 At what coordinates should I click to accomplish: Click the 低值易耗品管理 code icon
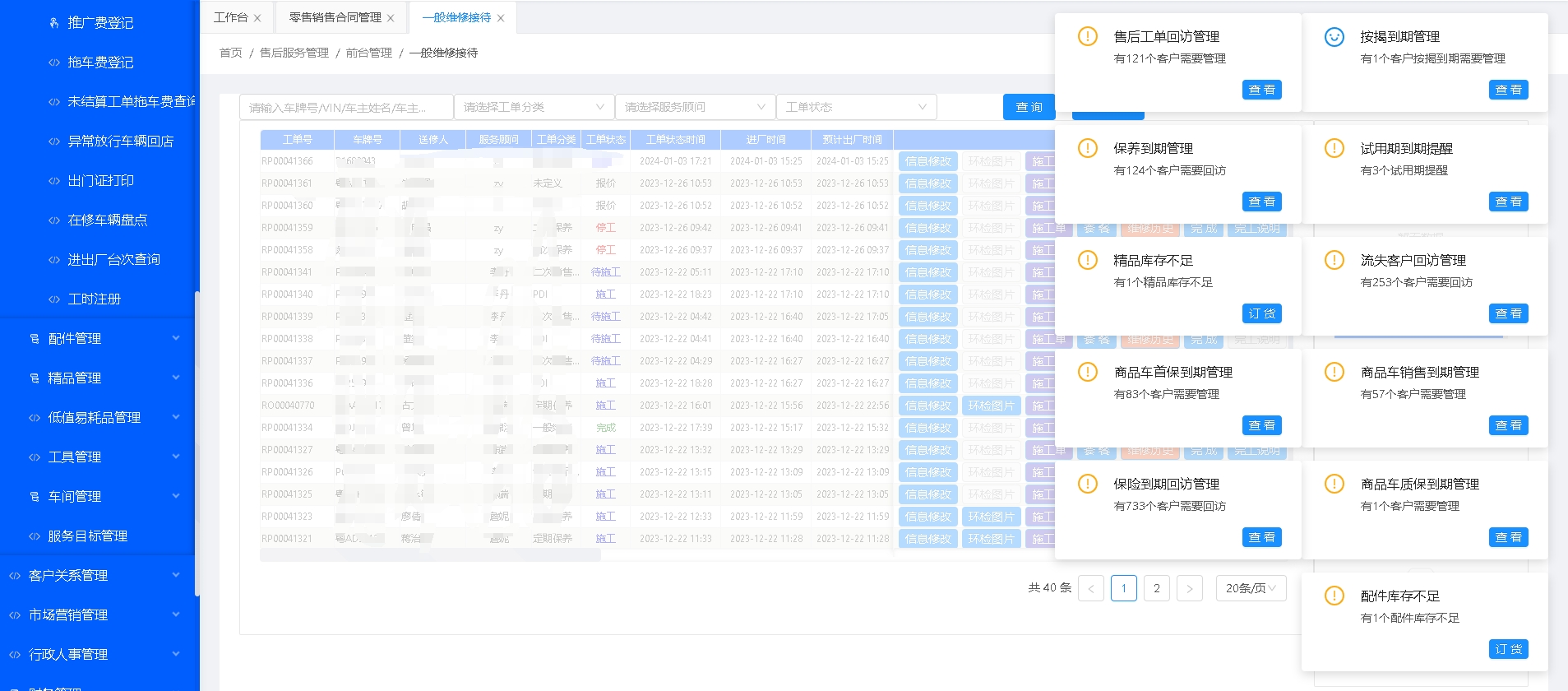[35, 418]
